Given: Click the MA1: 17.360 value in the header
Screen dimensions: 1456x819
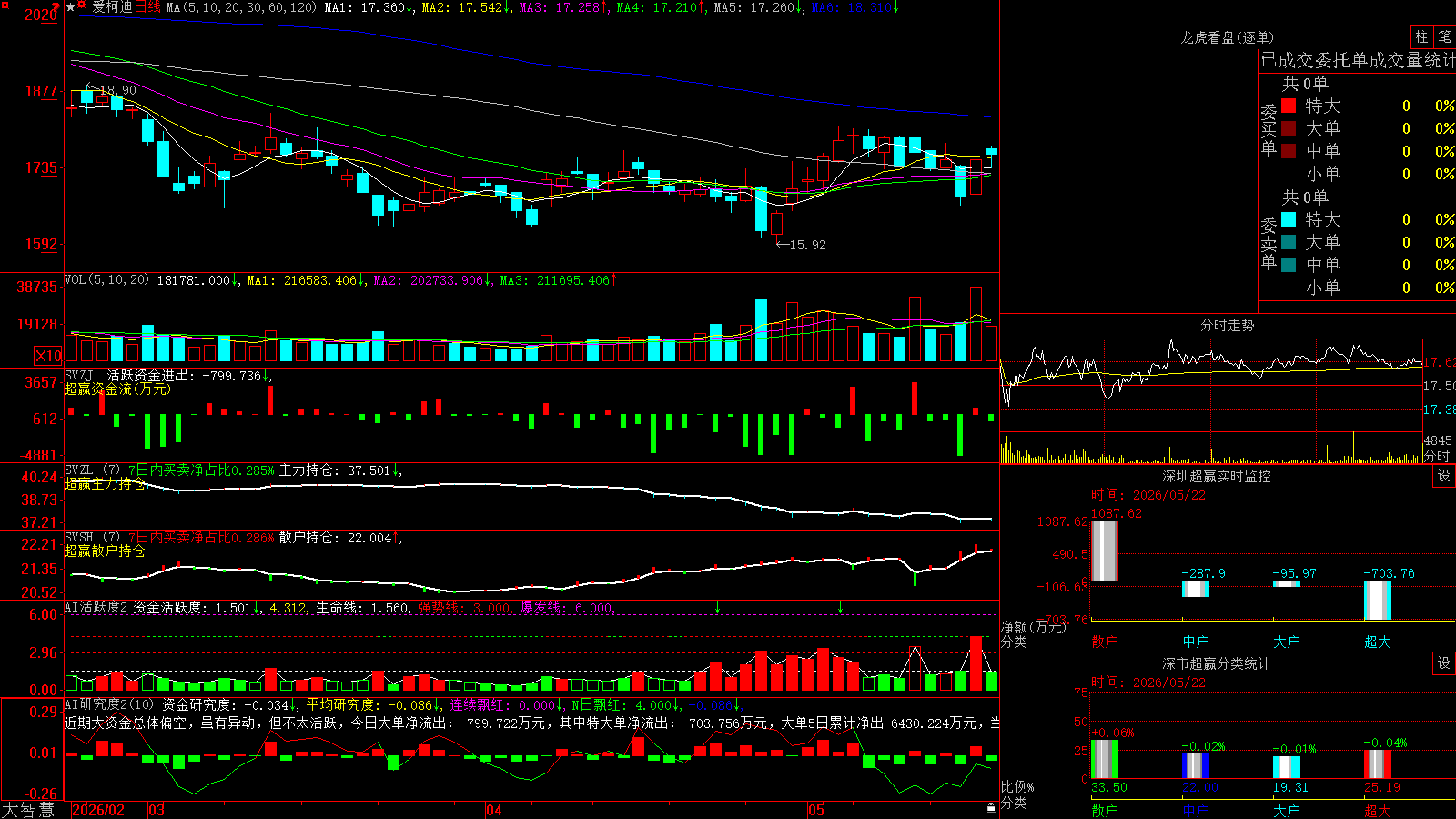Looking at the screenshot, I should (368, 7).
